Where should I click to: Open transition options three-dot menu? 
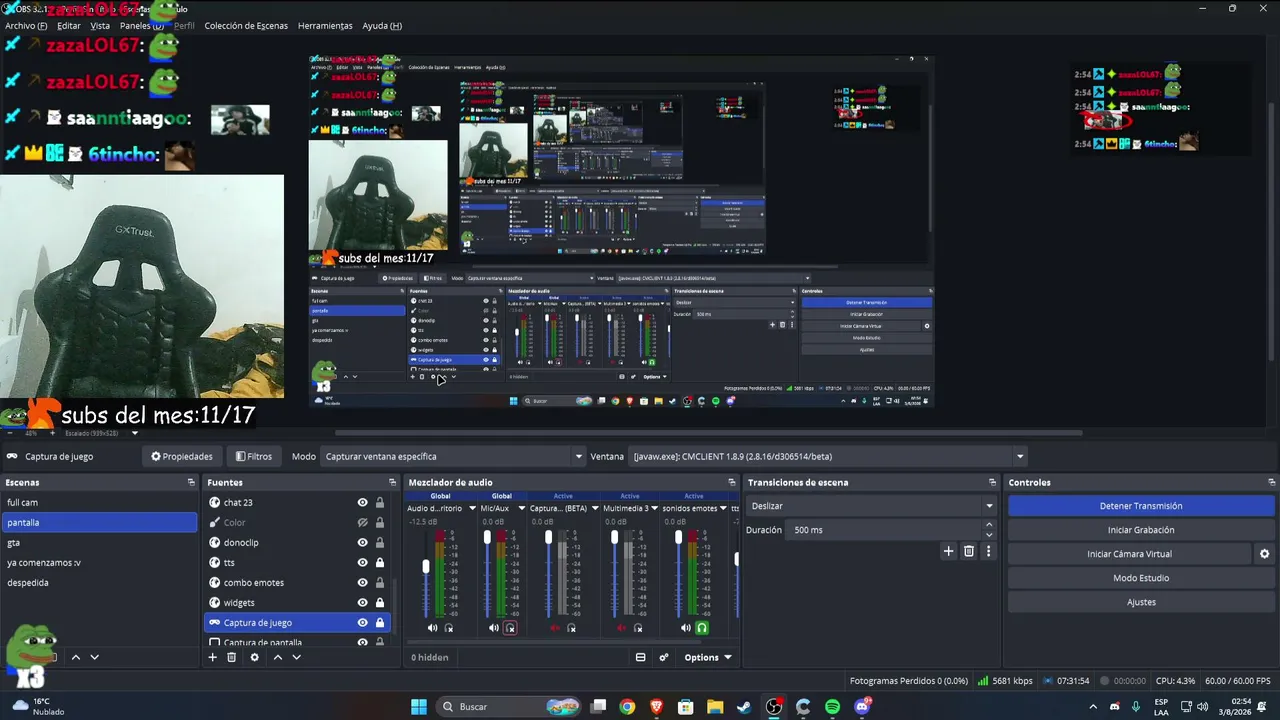pyautogui.click(x=988, y=551)
